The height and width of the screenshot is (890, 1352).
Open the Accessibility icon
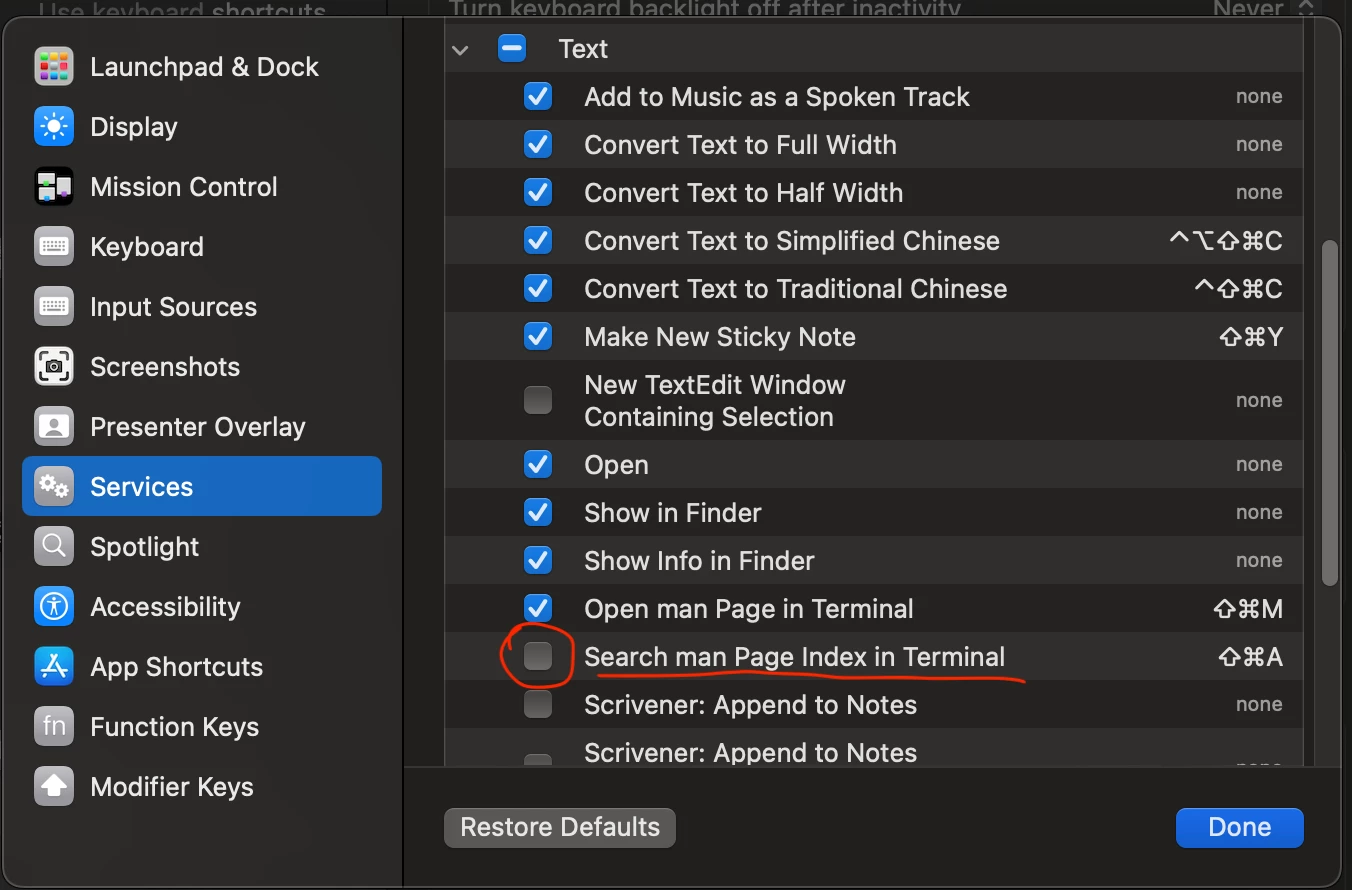tap(54, 607)
